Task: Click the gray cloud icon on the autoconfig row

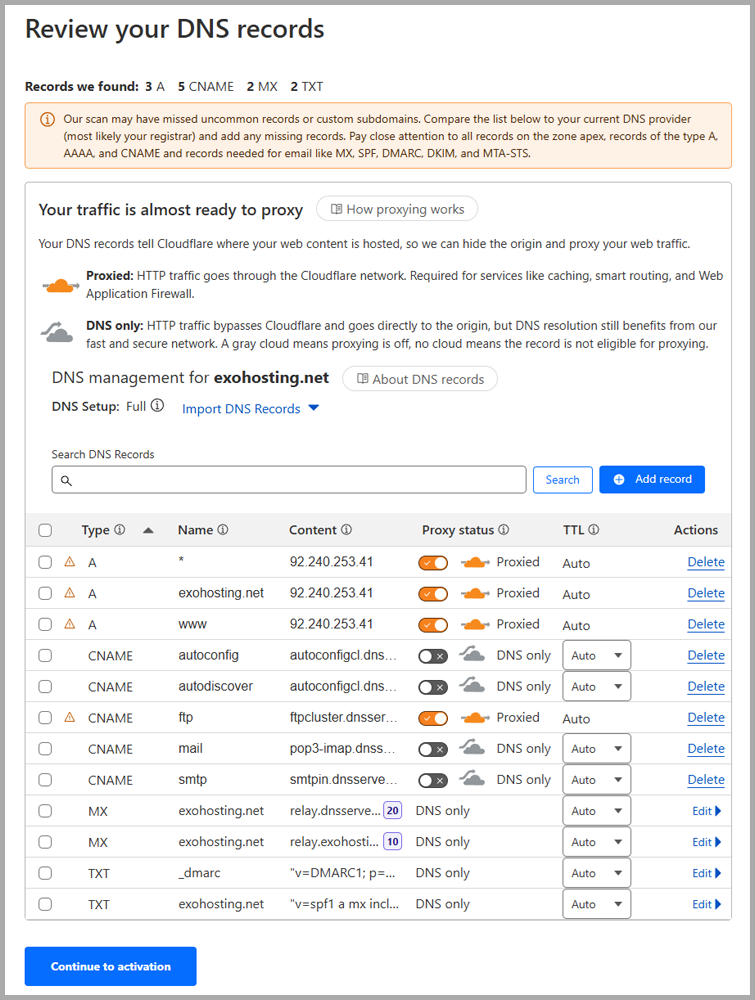Action: 472,654
